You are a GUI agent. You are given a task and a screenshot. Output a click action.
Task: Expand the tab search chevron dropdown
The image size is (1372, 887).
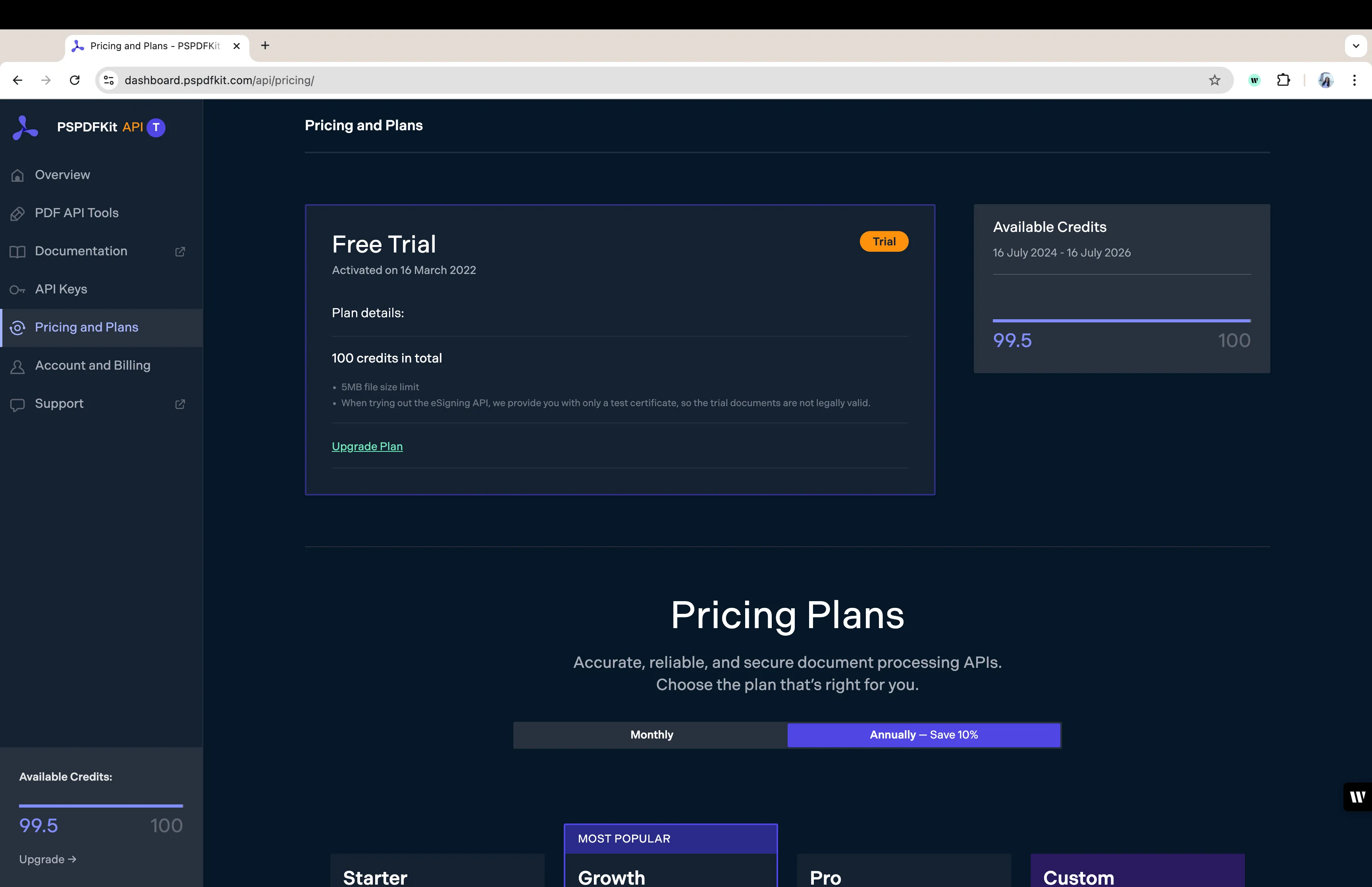tap(1355, 46)
